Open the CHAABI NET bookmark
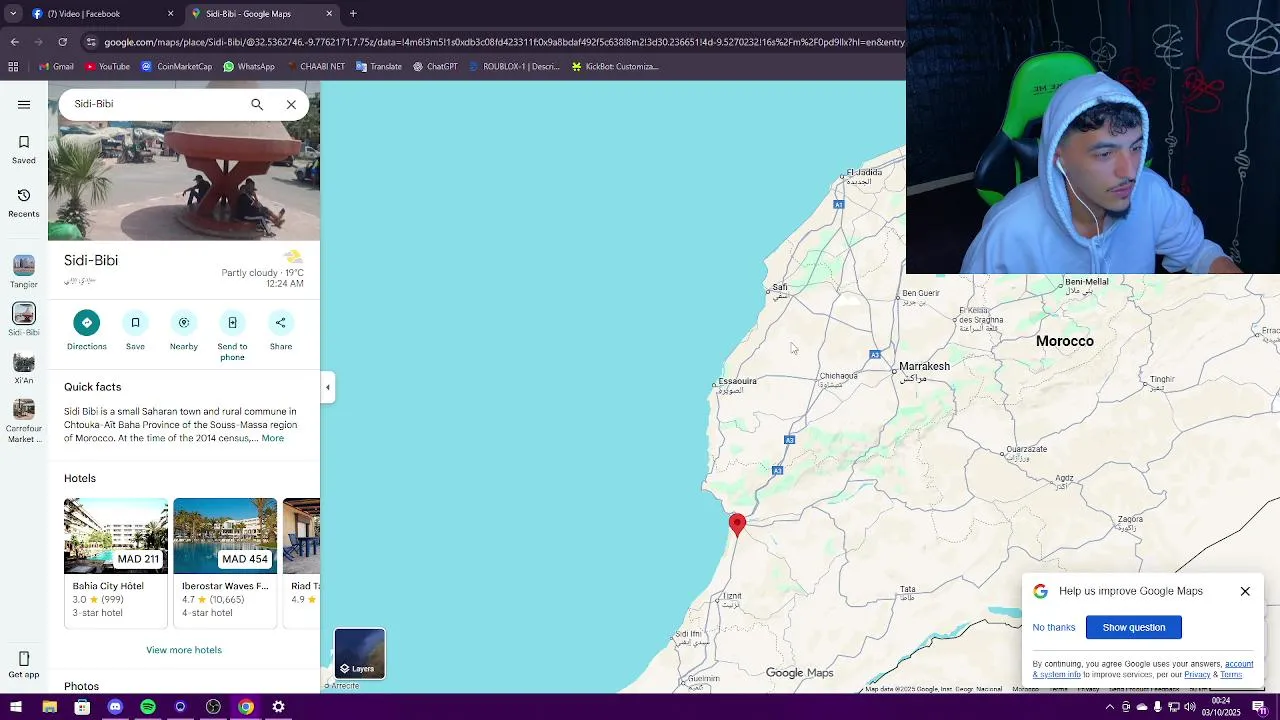This screenshot has width=1280, height=720. [x=315, y=67]
